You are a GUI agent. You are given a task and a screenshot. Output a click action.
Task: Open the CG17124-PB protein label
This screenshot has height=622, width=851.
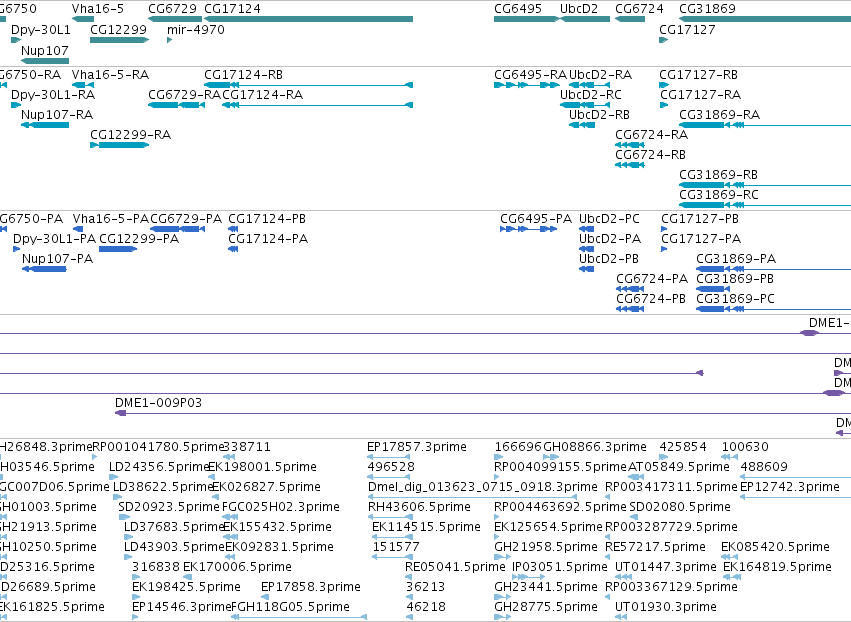[x=267, y=219]
